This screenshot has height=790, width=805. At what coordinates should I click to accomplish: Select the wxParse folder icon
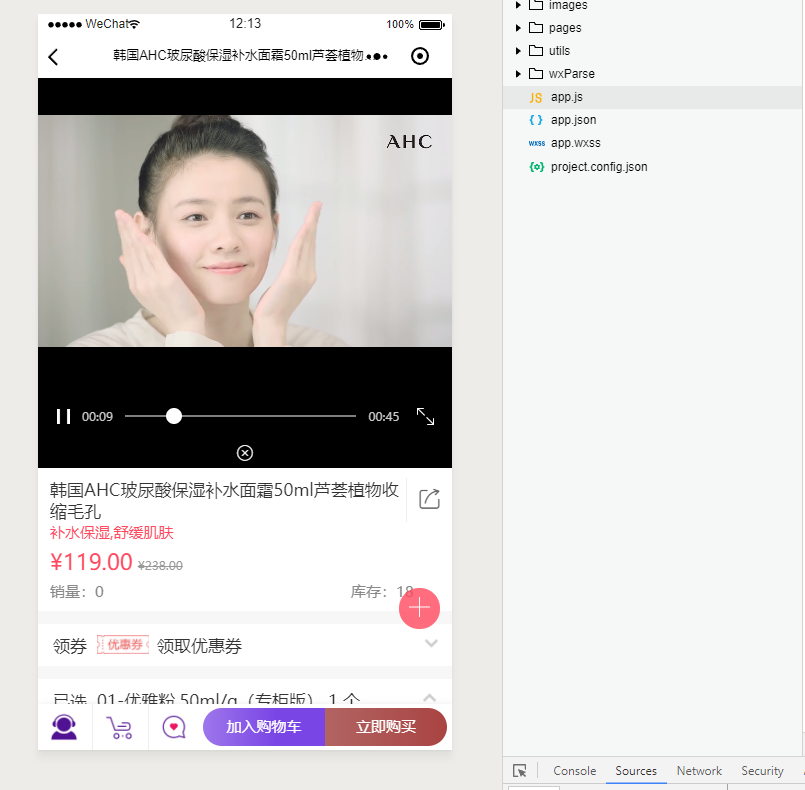536,74
